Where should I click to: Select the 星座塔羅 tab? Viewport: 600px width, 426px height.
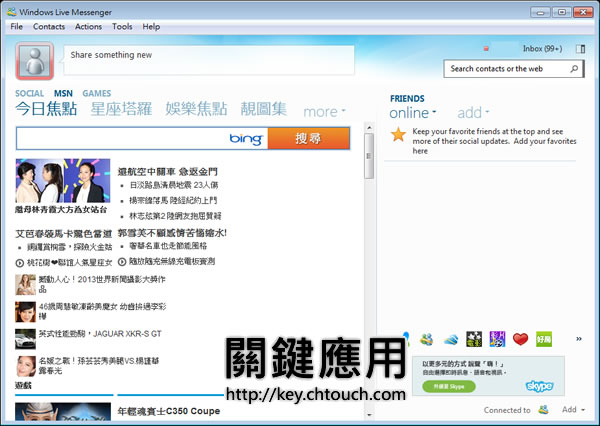pos(121,109)
